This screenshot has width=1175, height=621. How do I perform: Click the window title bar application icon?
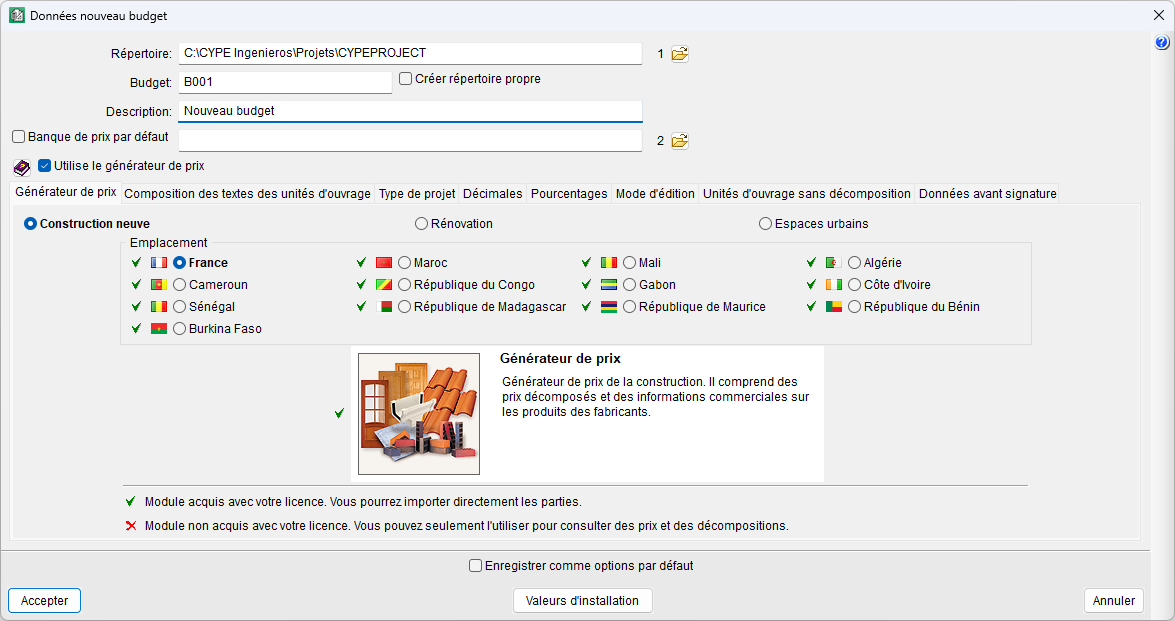point(16,15)
